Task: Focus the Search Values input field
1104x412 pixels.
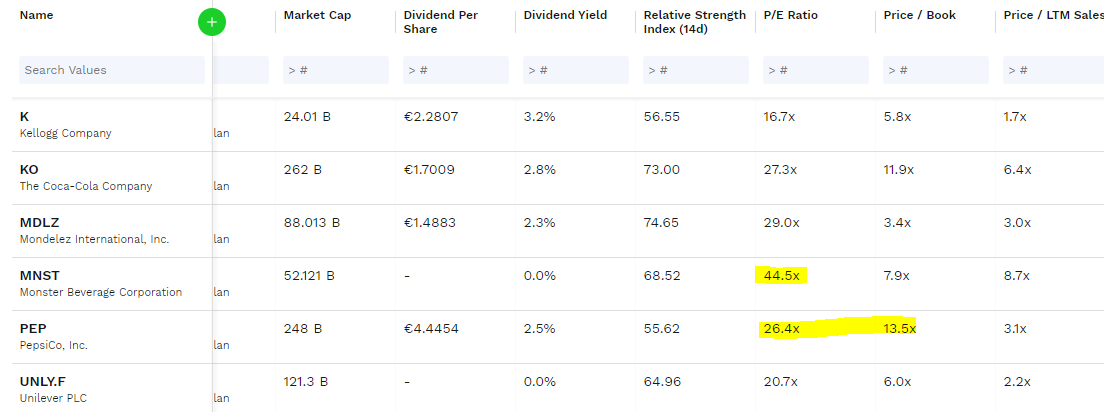Action: [x=111, y=70]
